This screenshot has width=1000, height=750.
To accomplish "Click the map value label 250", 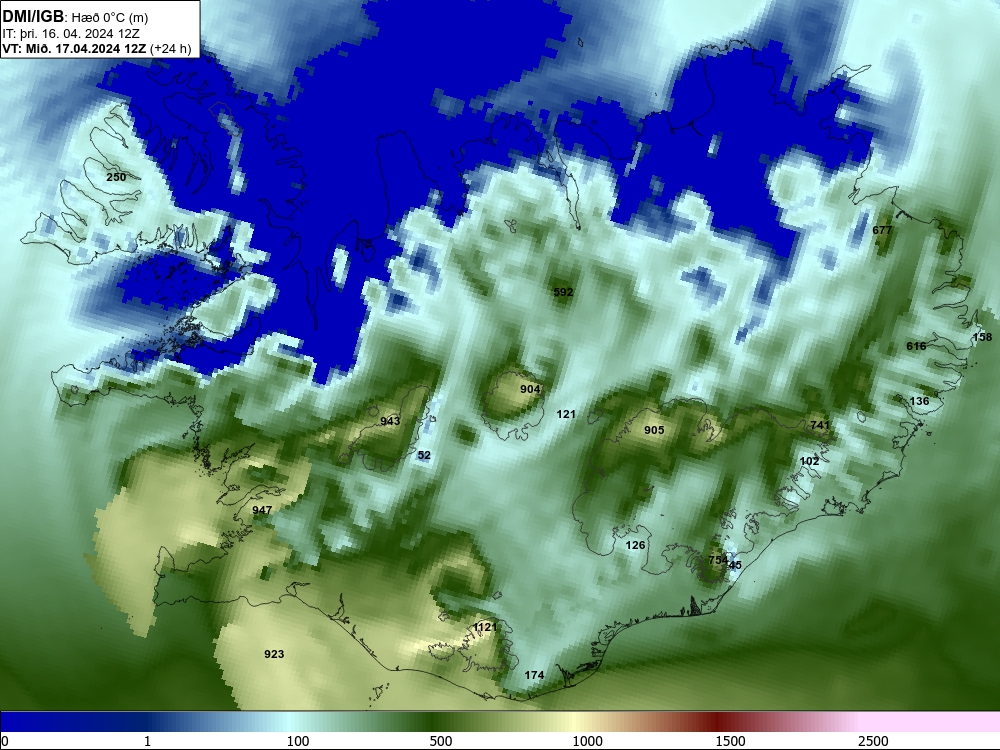I will [116, 177].
